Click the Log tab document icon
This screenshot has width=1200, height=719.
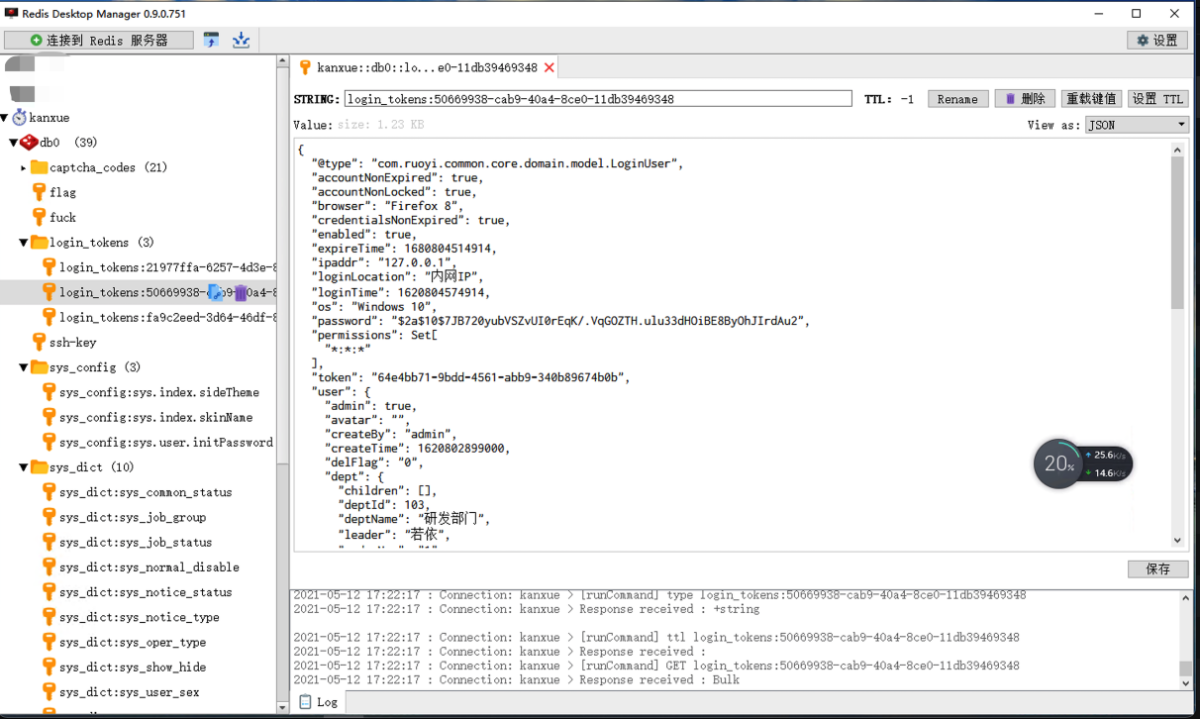click(x=305, y=702)
